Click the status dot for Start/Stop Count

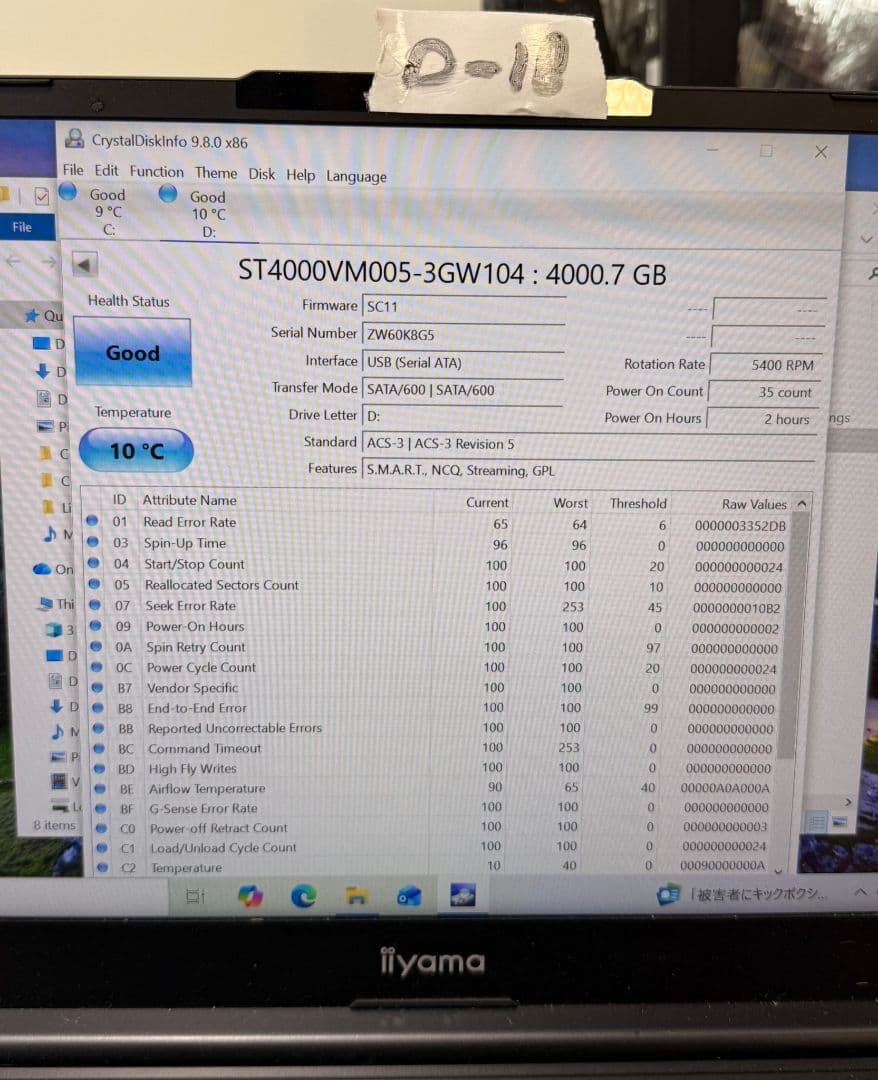click(x=94, y=563)
